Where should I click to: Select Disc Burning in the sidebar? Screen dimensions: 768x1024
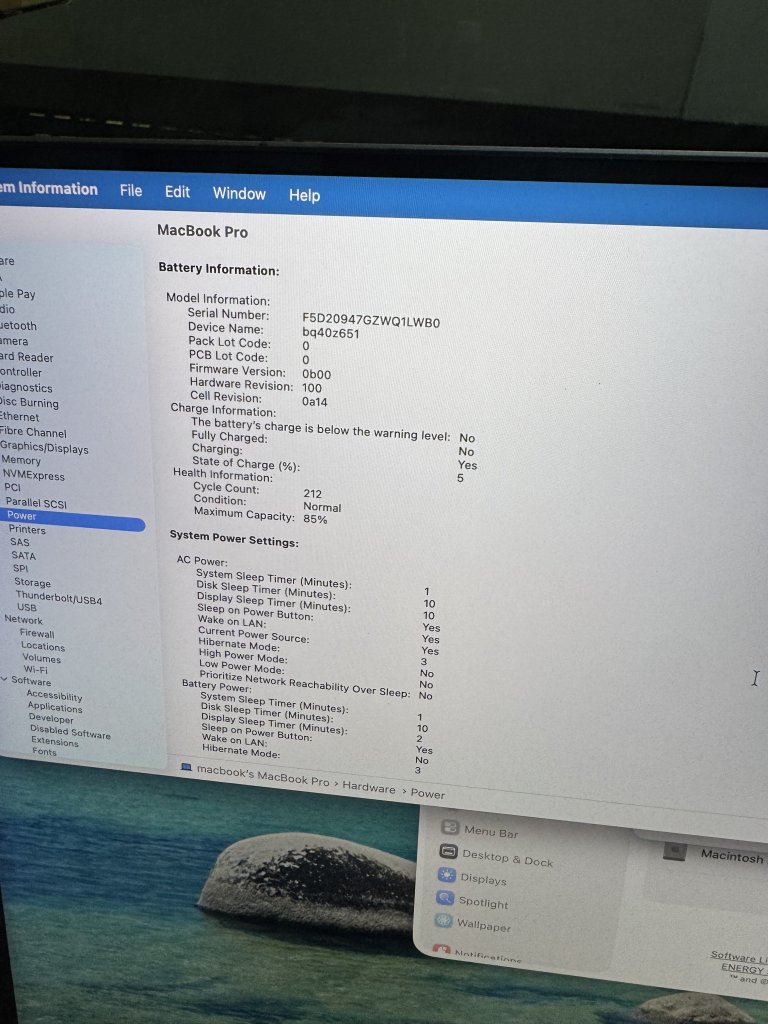click(29, 402)
